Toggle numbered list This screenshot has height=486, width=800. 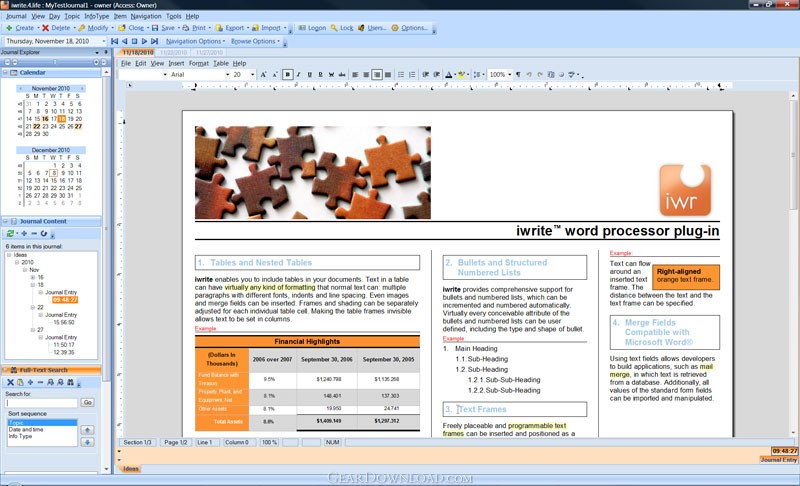[412, 75]
